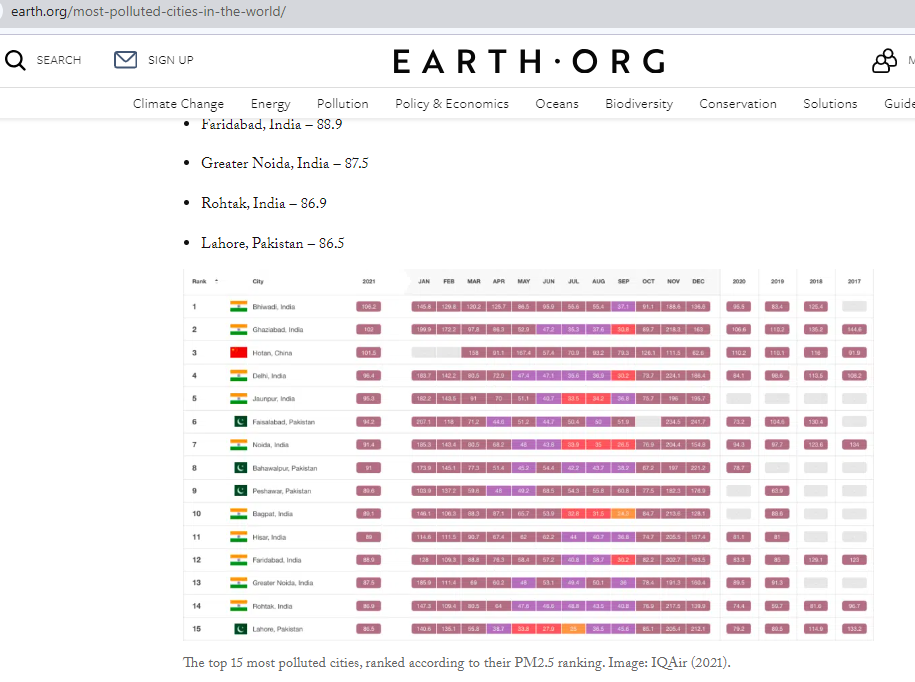Image resolution: width=915 pixels, height=682 pixels.
Task: Click 'Peshawar, Pakistan' in table
Action: point(281,491)
